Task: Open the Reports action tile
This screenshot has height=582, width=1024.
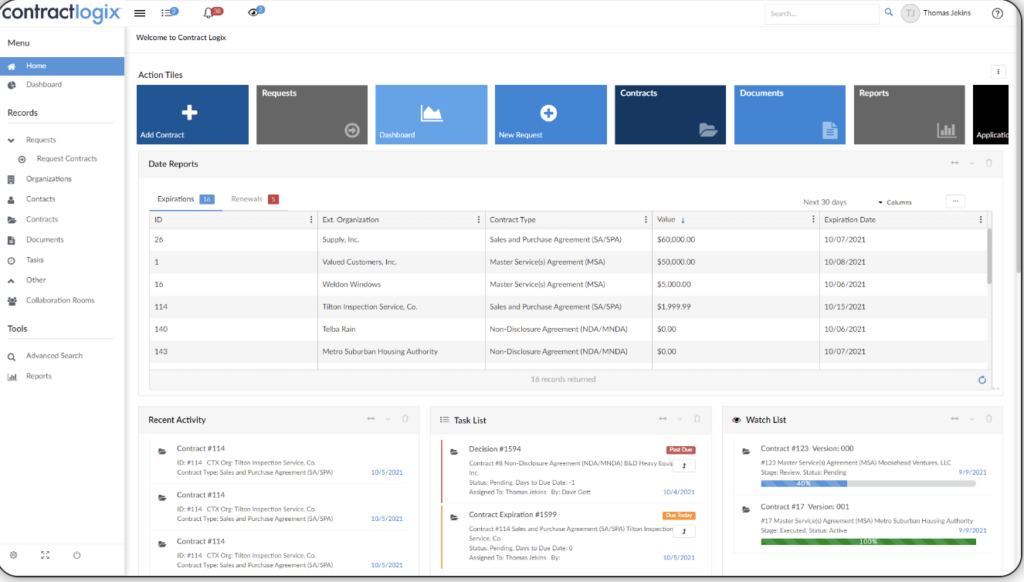Action: (909, 114)
